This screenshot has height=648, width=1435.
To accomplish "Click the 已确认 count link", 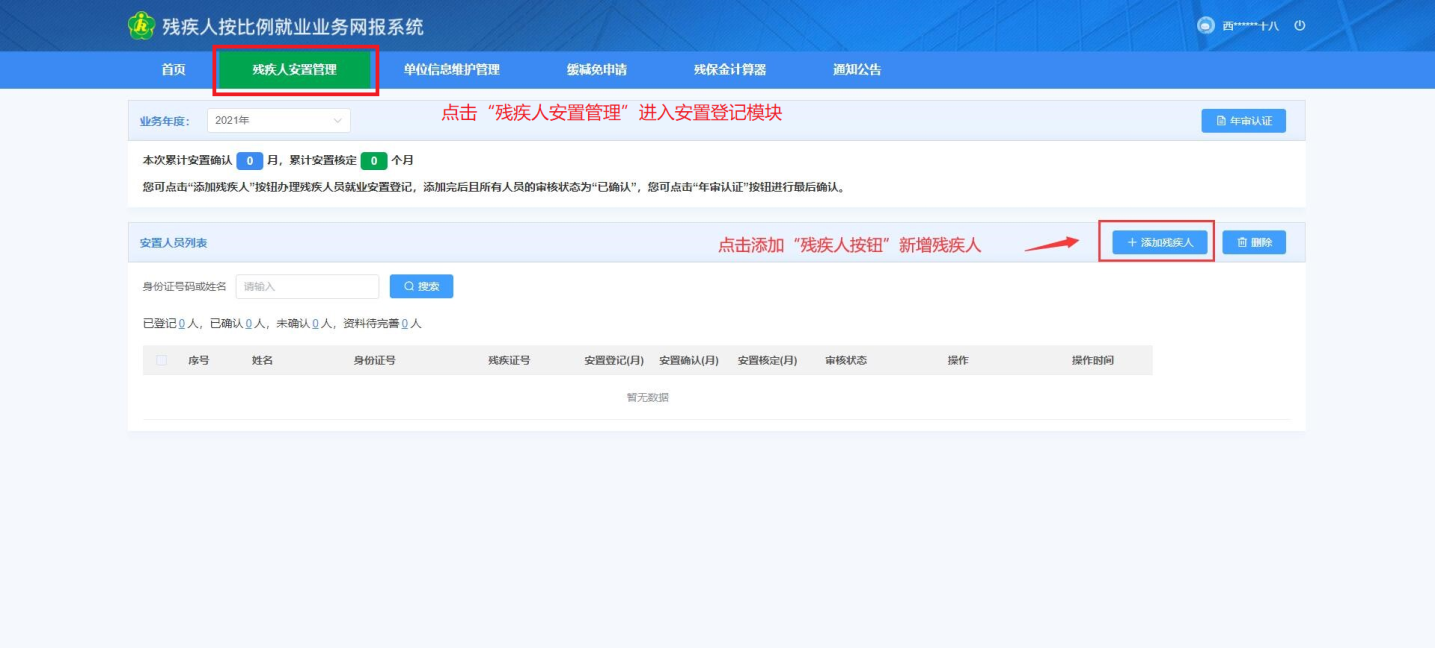I will tap(248, 324).
